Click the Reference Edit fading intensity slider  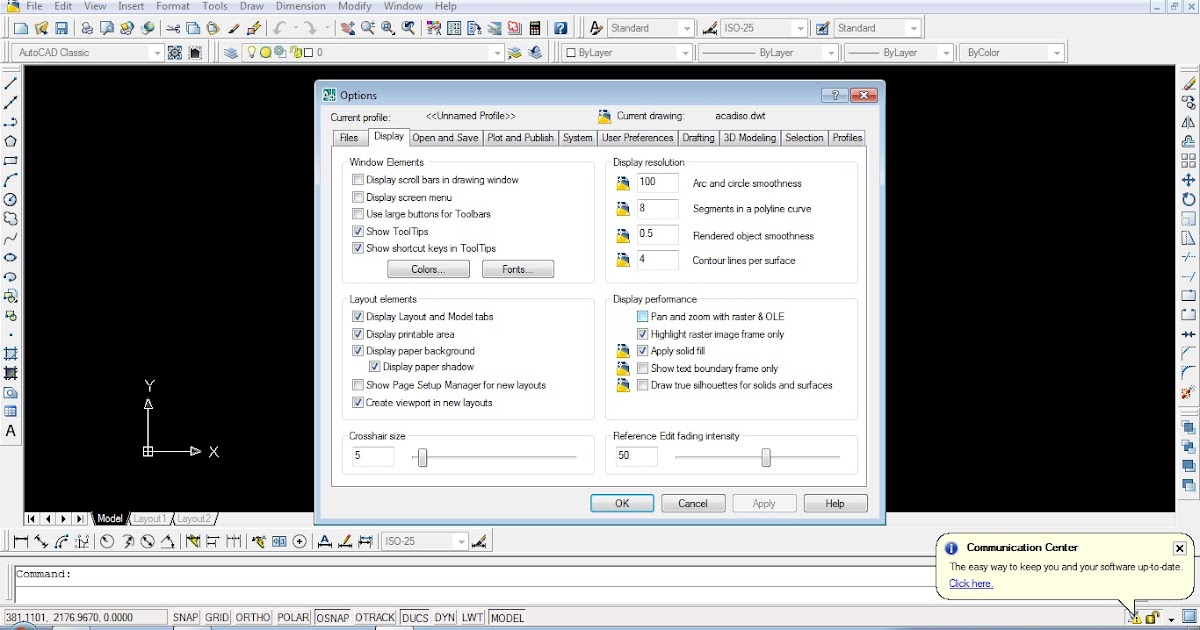[x=765, y=456]
